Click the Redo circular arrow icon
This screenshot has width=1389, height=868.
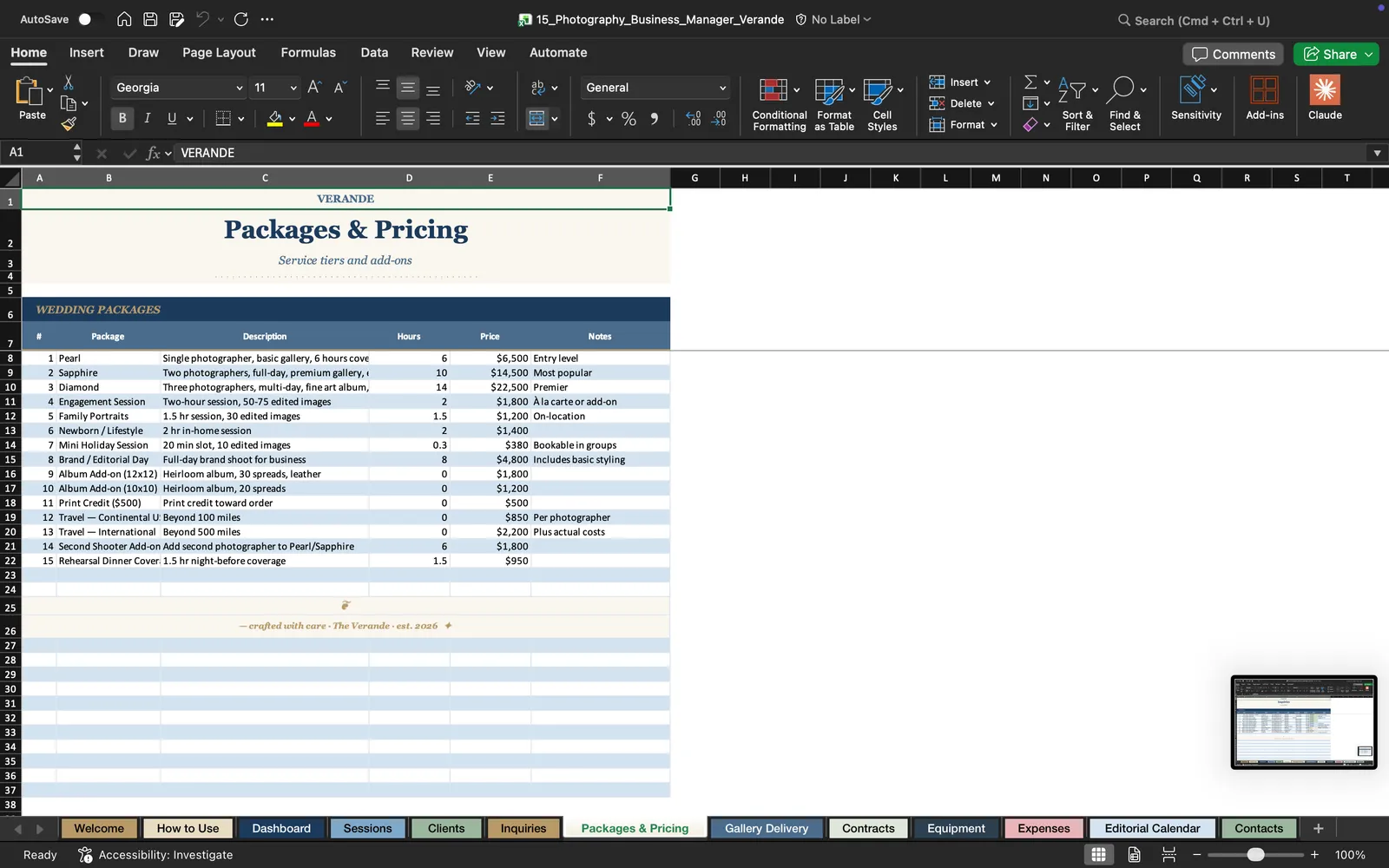[x=241, y=19]
